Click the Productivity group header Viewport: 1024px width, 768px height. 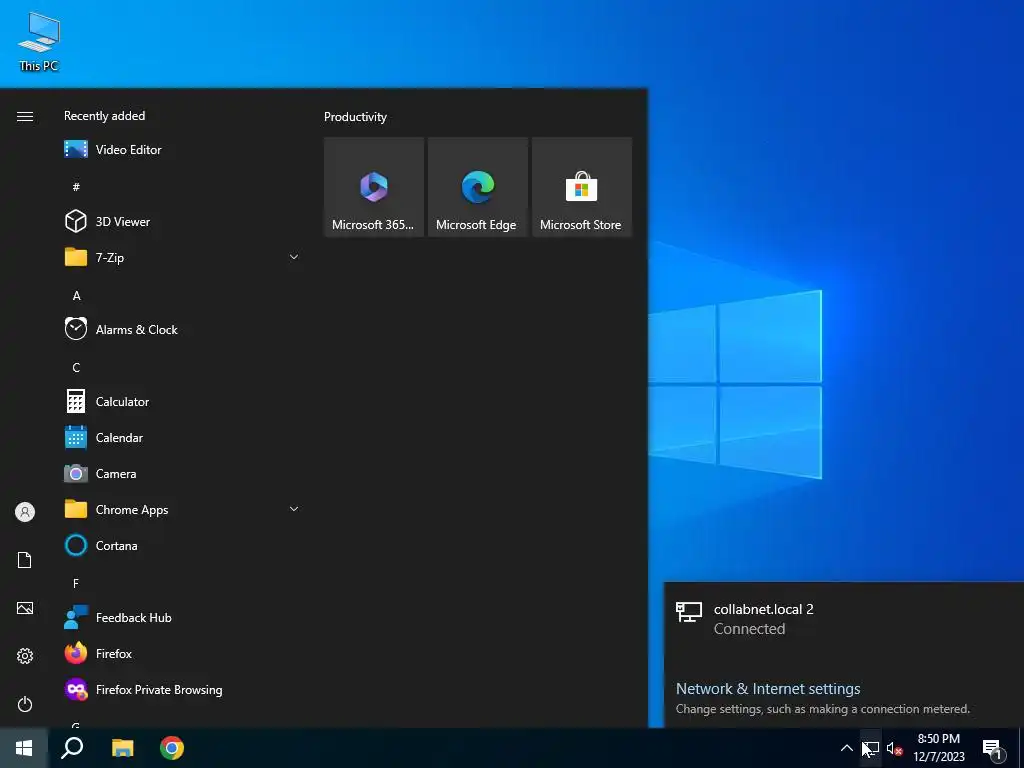355,117
